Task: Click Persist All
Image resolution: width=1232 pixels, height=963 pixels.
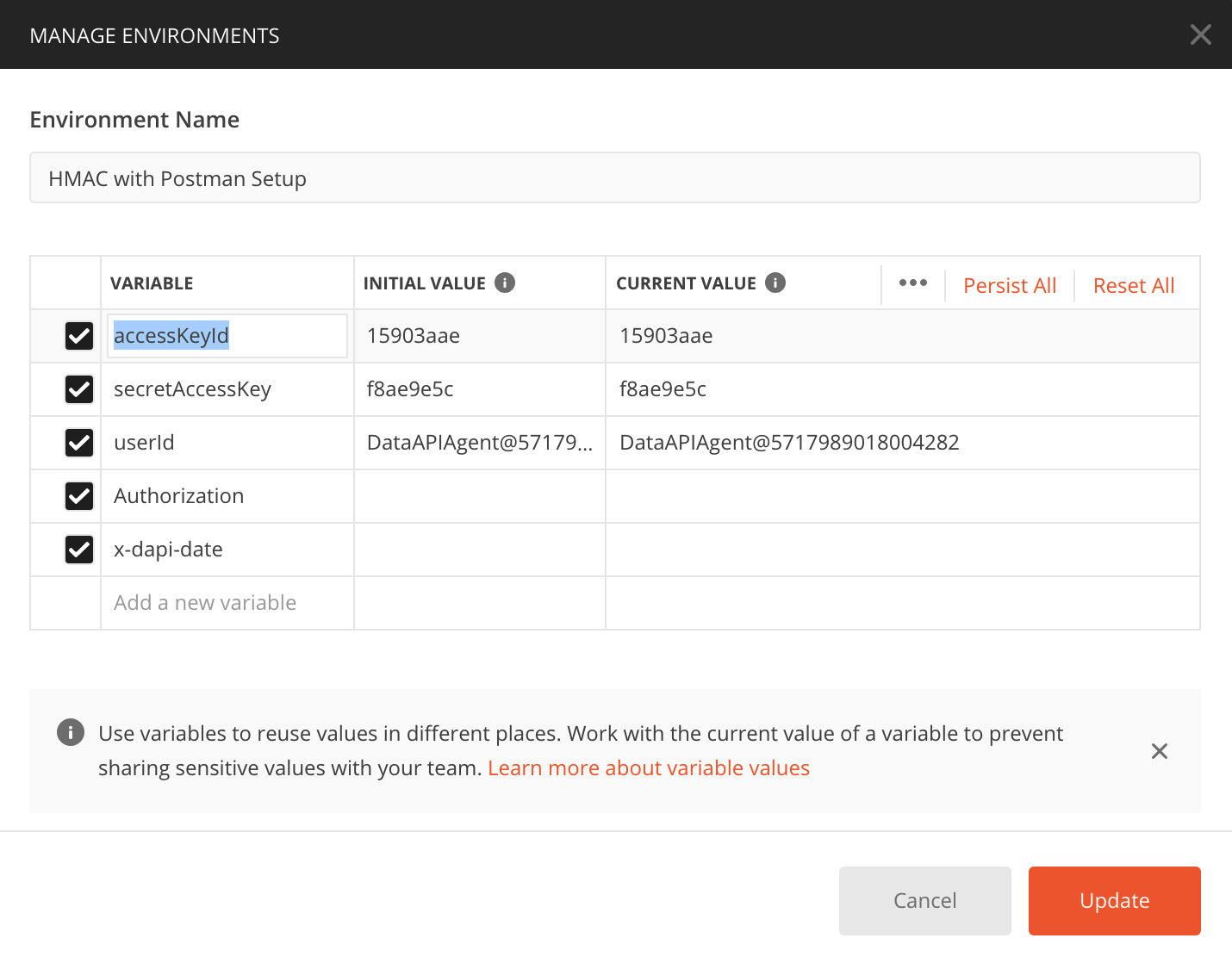Action: [x=1010, y=285]
